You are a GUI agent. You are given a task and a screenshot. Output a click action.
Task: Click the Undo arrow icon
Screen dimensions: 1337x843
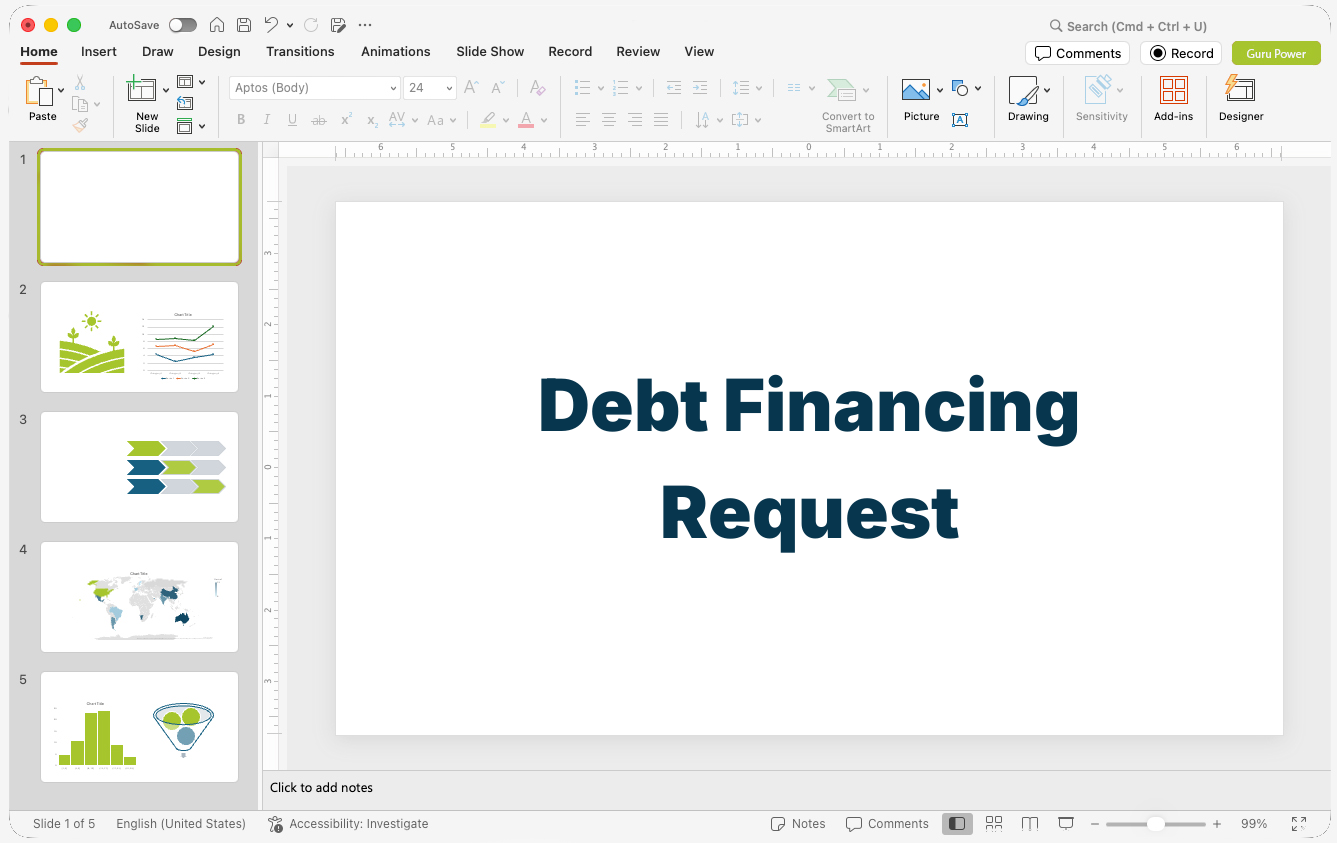[x=271, y=25]
